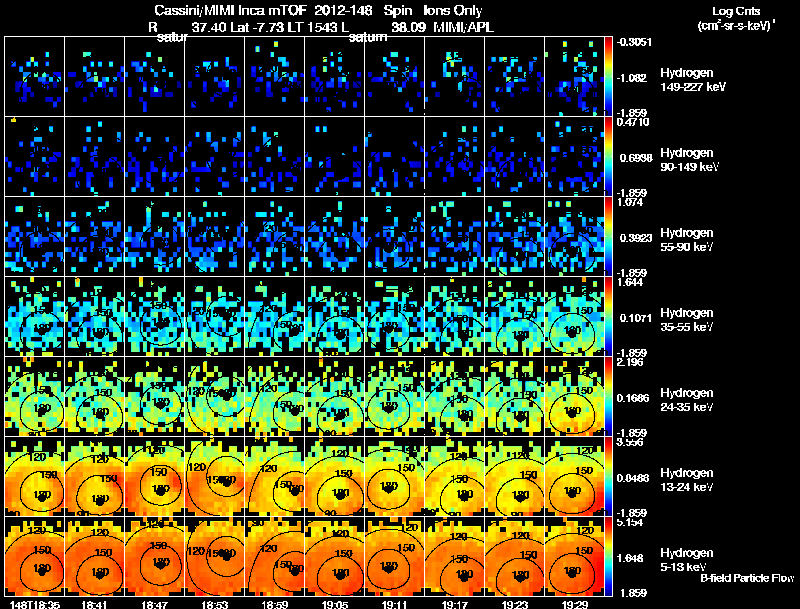Click the Hydrogen 13-24 keV row label

point(687,480)
